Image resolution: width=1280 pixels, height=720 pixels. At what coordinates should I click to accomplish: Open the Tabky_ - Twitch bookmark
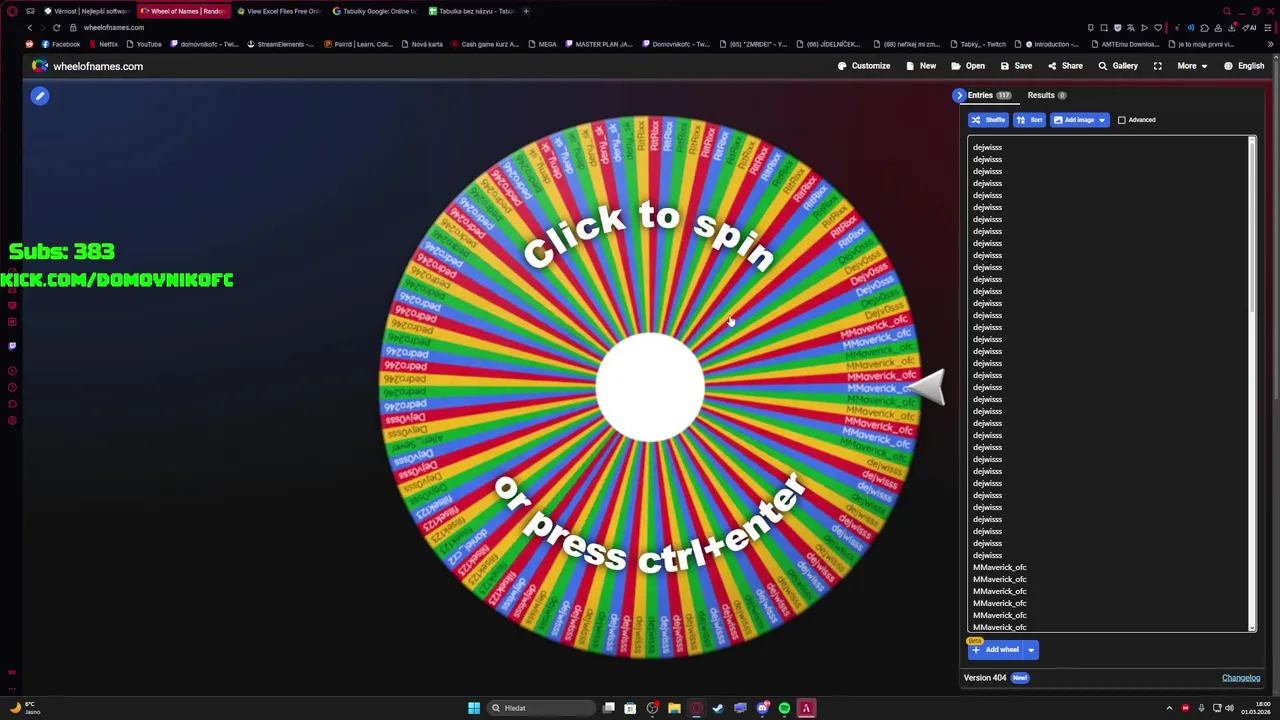tap(977, 44)
